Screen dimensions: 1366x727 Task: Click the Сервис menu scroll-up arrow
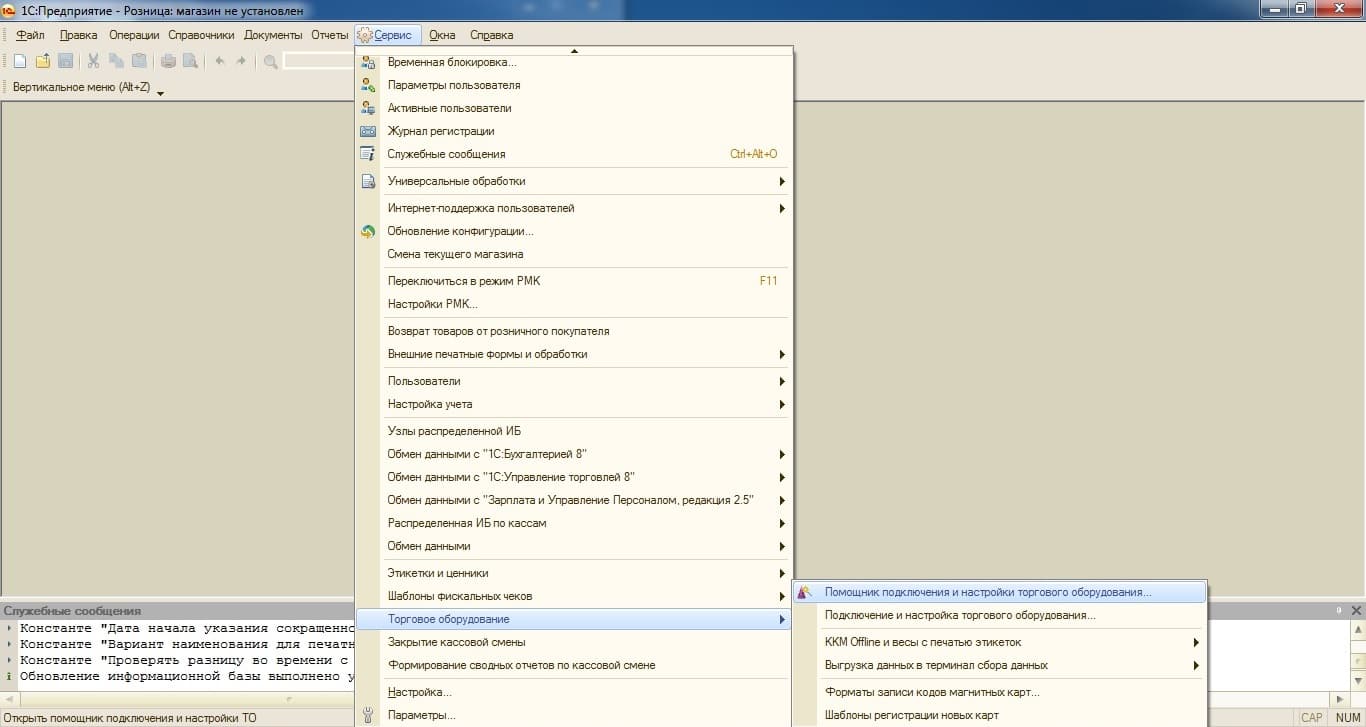pyautogui.click(x=574, y=50)
